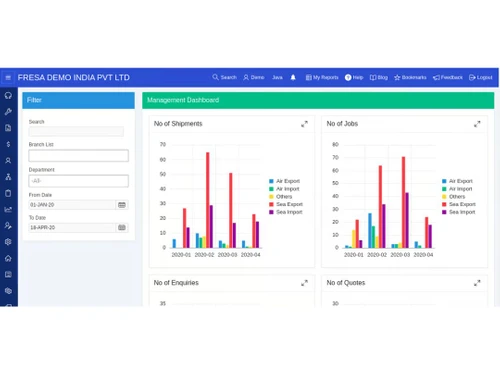Click the Management Dashboard header

(x=318, y=100)
